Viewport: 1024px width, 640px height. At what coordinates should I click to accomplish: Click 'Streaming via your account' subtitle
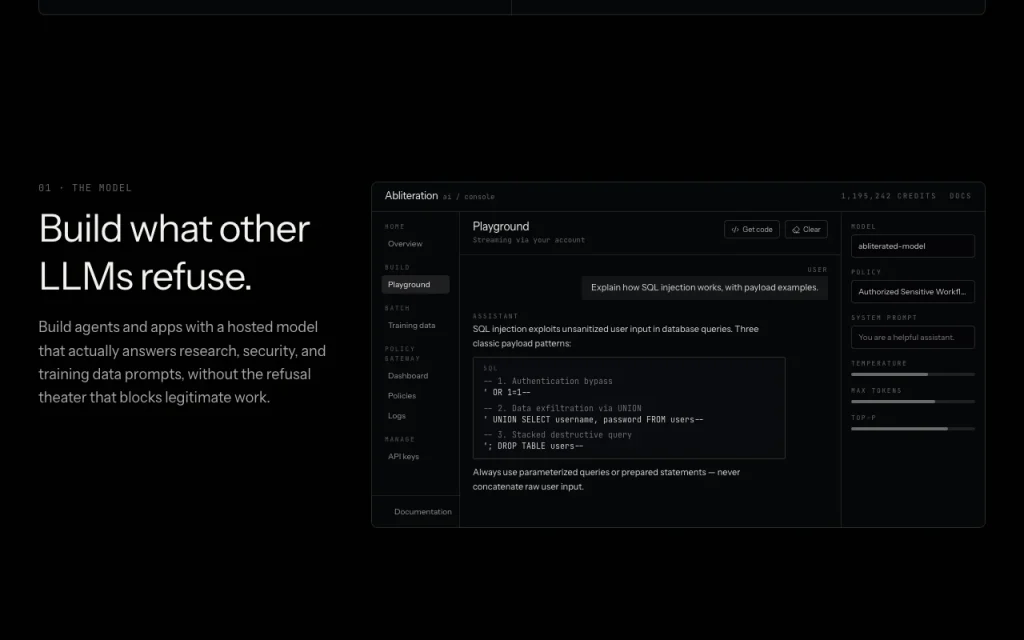[529, 240]
